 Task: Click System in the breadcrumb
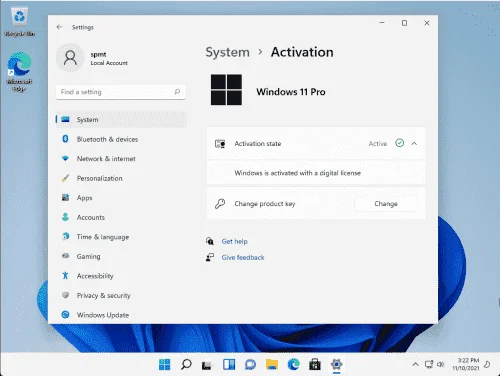pos(227,52)
